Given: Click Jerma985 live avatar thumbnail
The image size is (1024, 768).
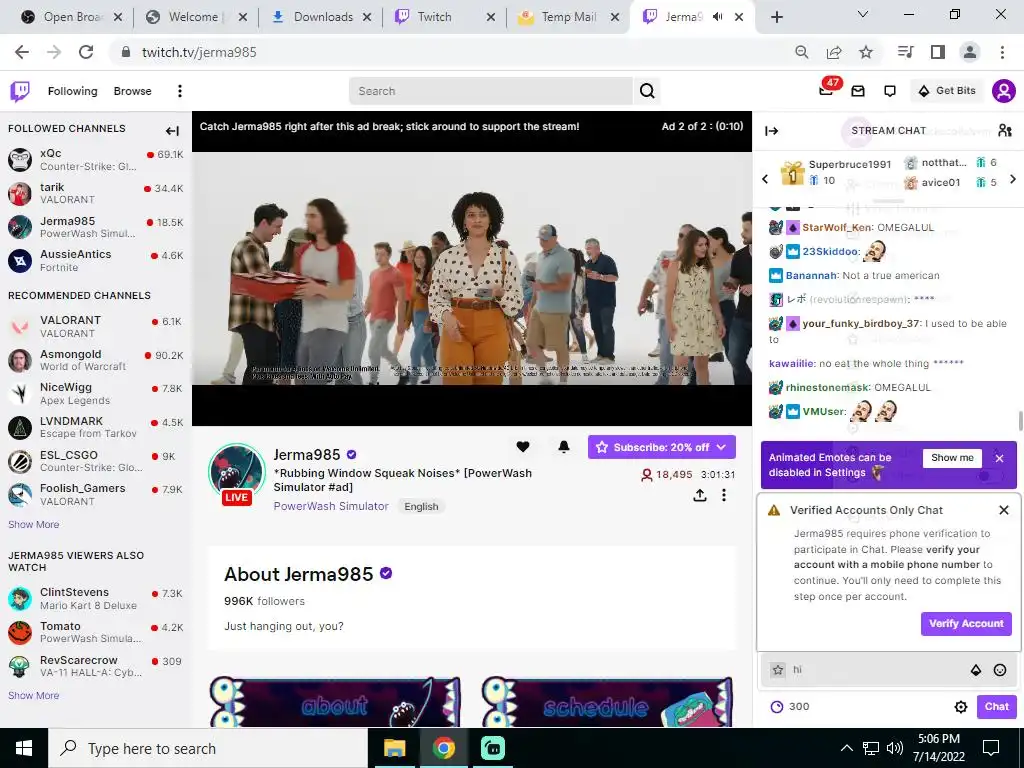Looking at the screenshot, I should pos(236,474).
